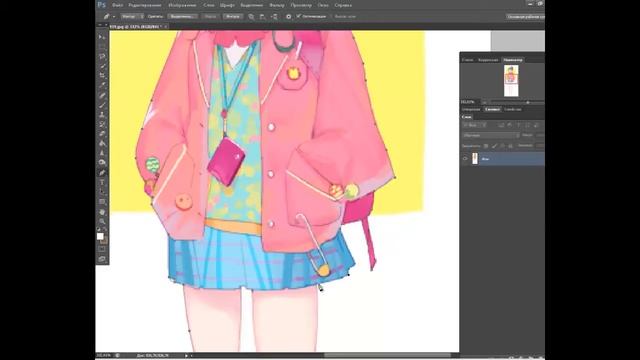640x360 pixels.
Task: Select the Pen tool in toolbox
Action: pos(102,173)
